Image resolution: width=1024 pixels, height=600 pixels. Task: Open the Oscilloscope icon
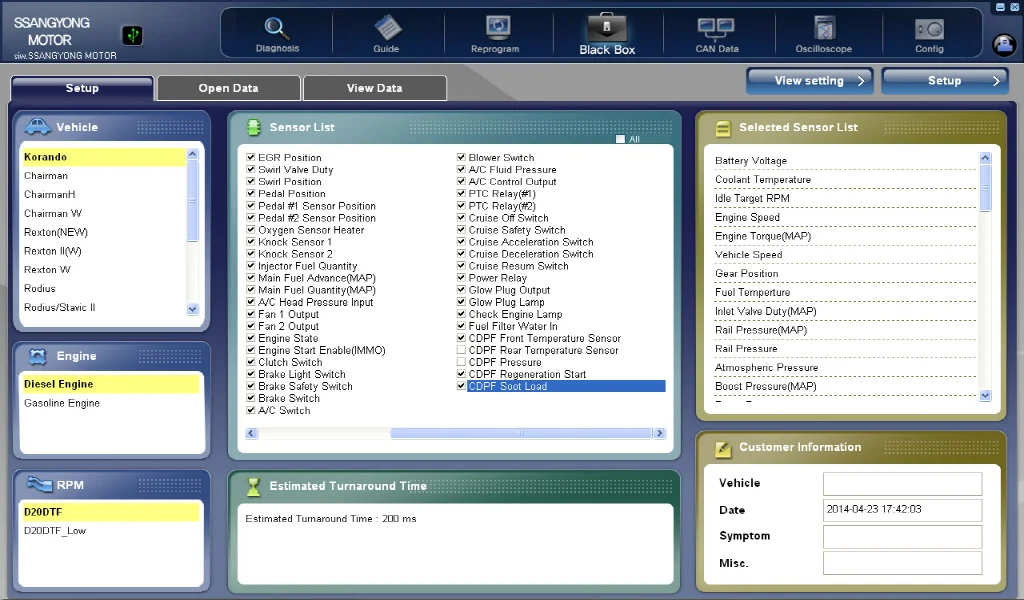click(824, 29)
